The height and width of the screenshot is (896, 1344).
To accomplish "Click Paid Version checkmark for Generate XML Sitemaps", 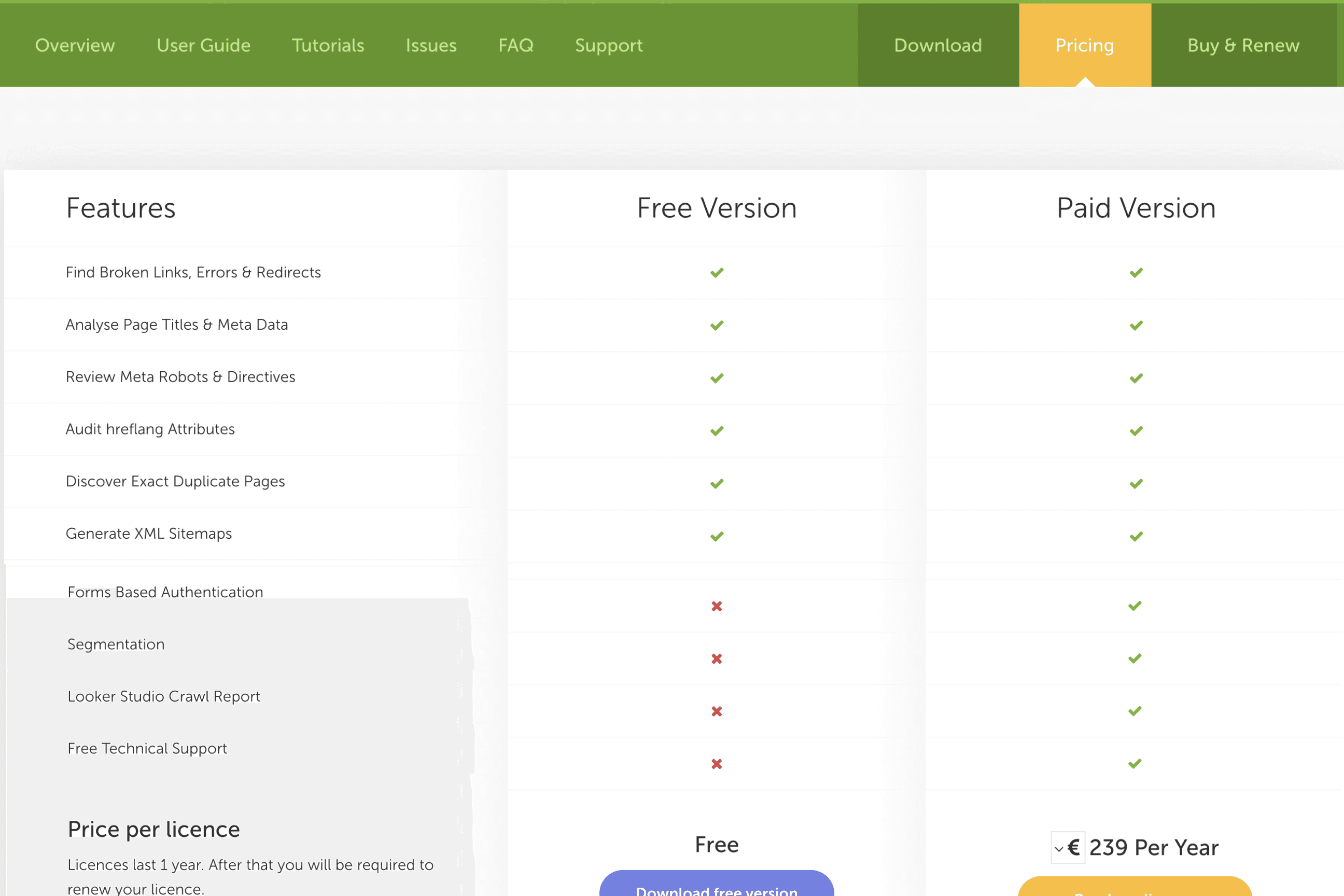I will point(1136,536).
